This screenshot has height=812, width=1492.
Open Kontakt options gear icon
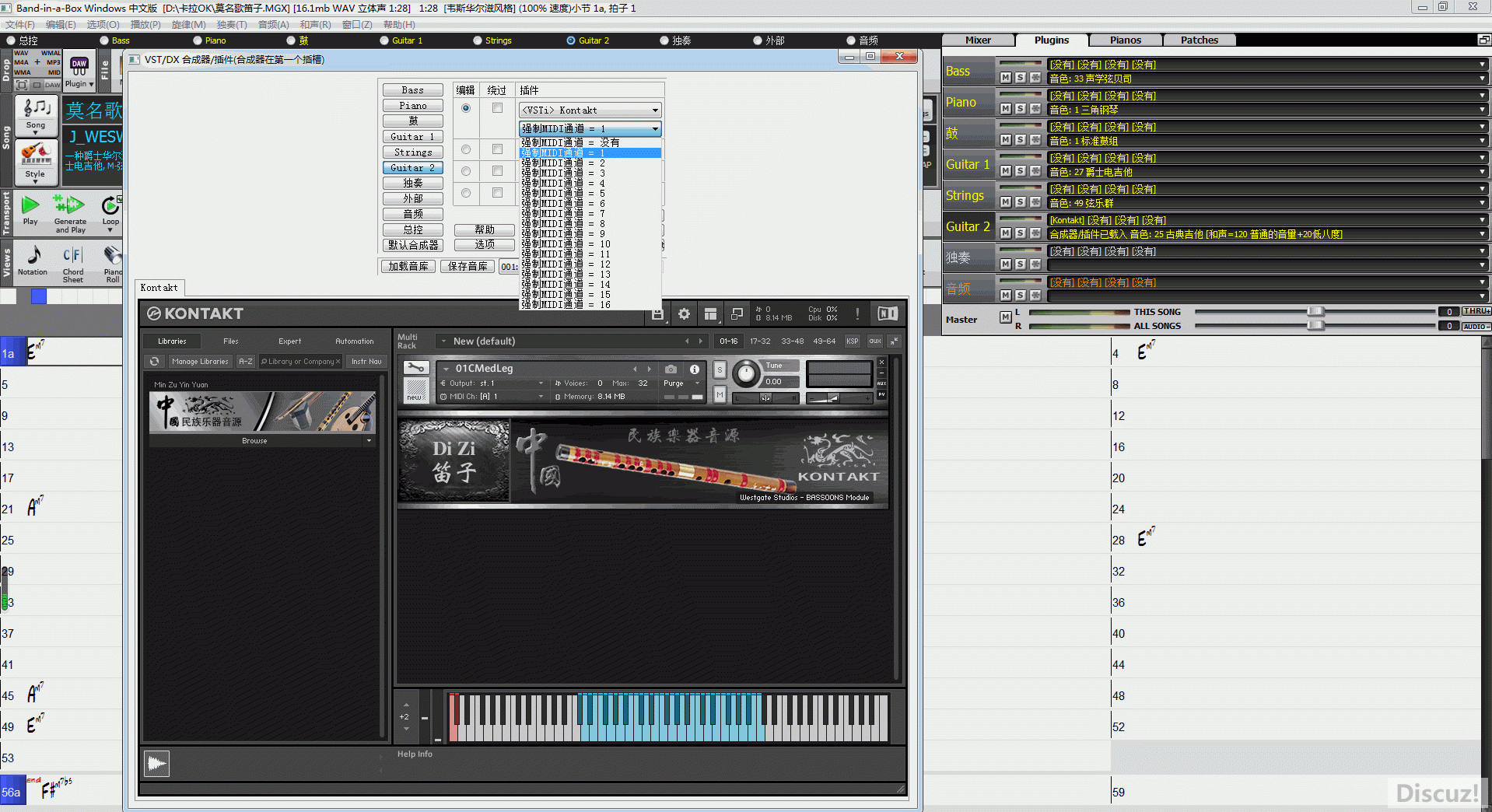click(x=684, y=314)
